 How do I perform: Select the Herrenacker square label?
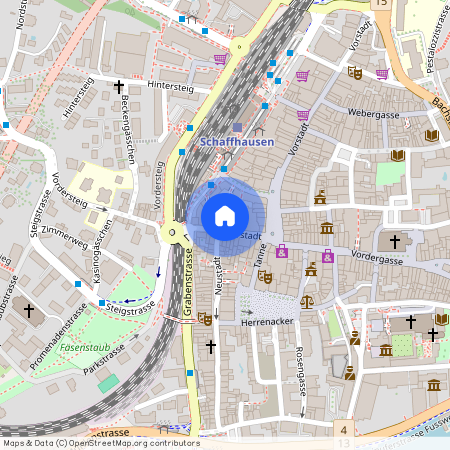pos(267,322)
